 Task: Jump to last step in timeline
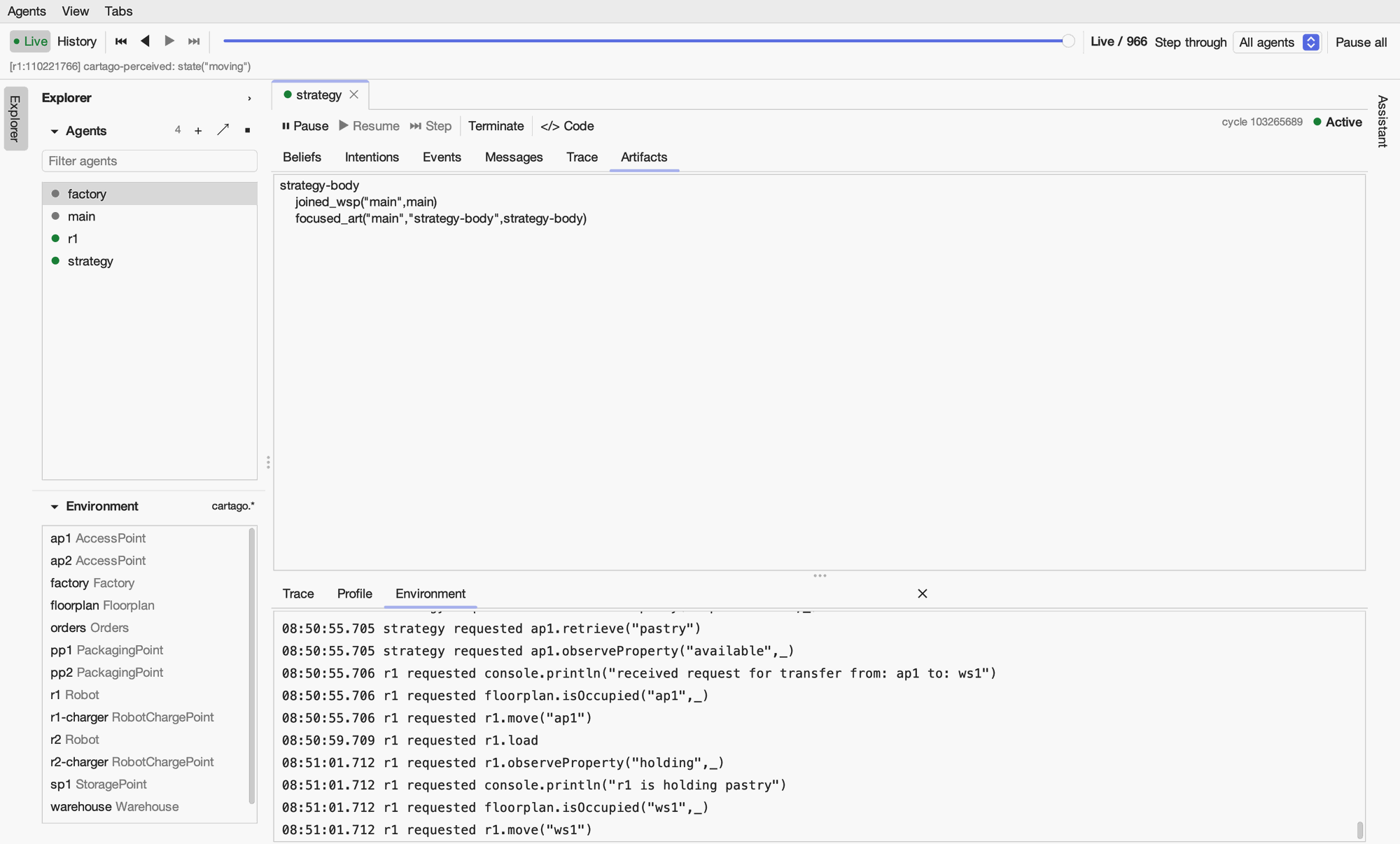pyautogui.click(x=194, y=41)
